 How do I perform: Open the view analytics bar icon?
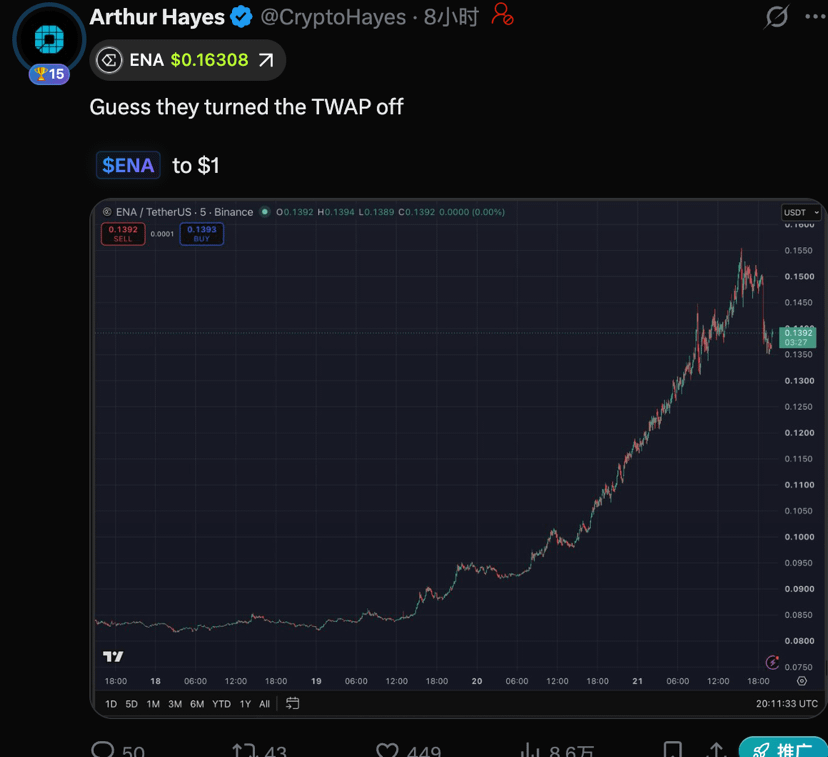click(530, 750)
